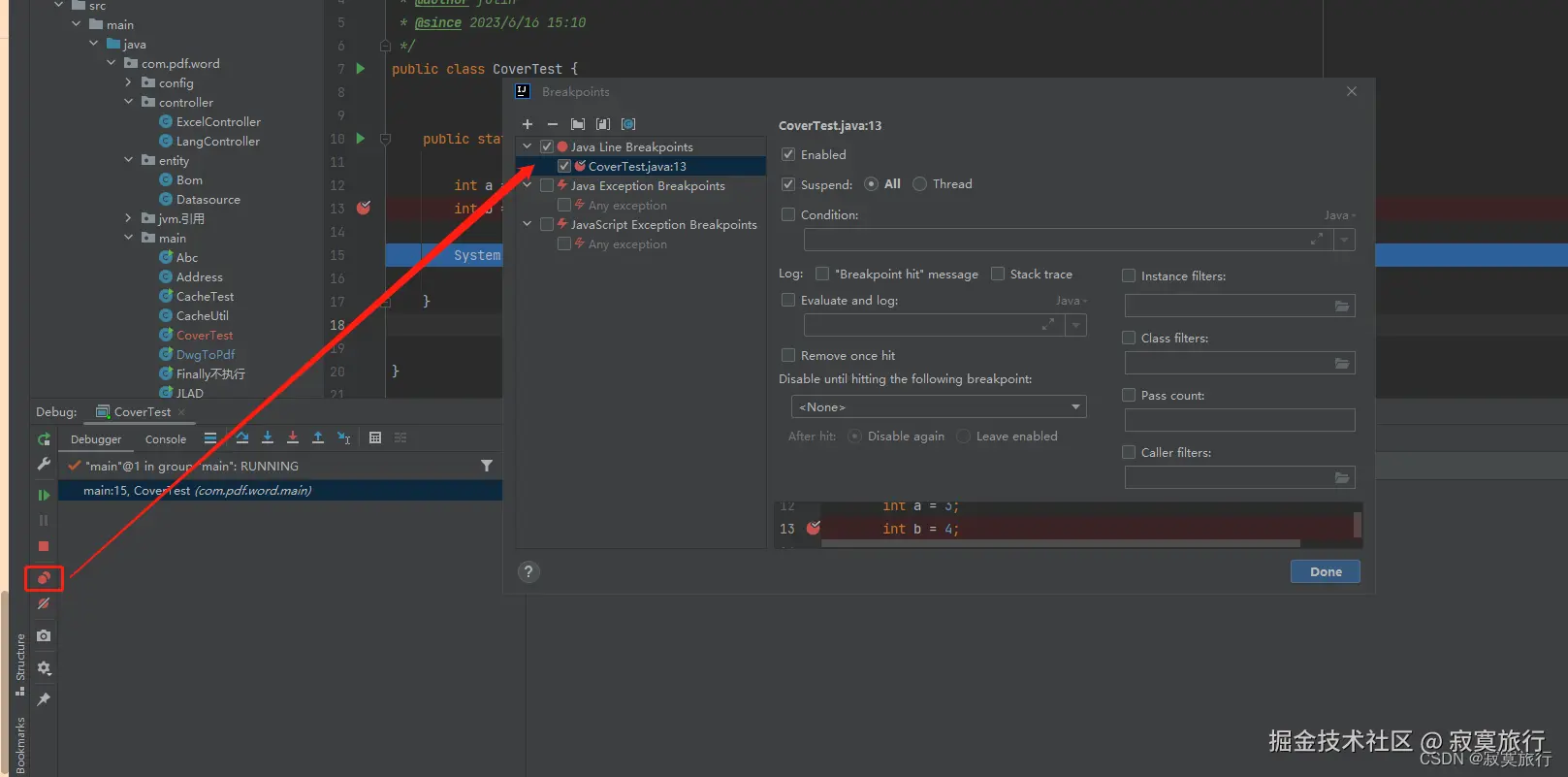The height and width of the screenshot is (777, 1568).
Task: Click the Step Out icon
Action: click(x=318, y=438)
